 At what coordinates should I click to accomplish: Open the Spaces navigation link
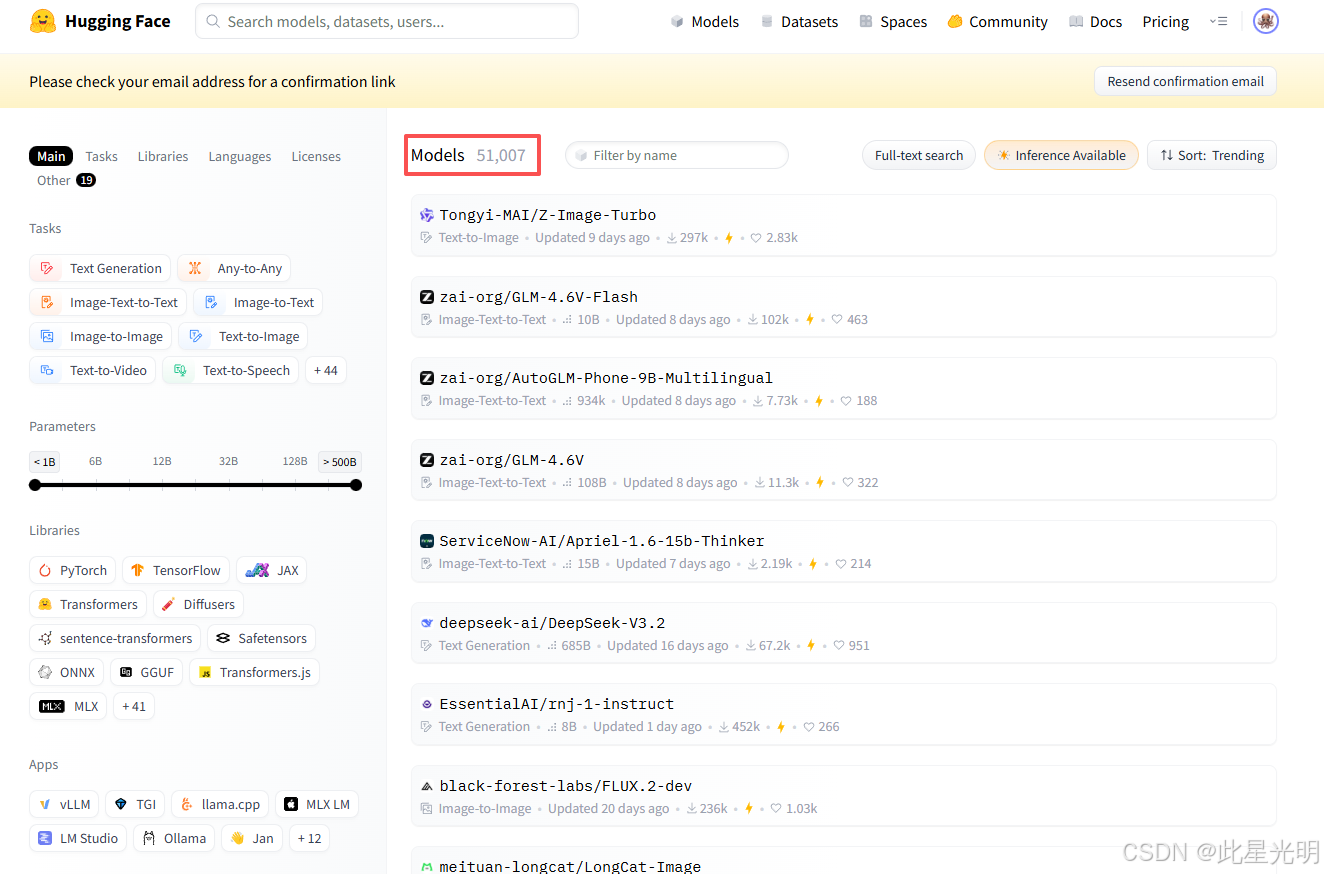click(x=893, y=21)
